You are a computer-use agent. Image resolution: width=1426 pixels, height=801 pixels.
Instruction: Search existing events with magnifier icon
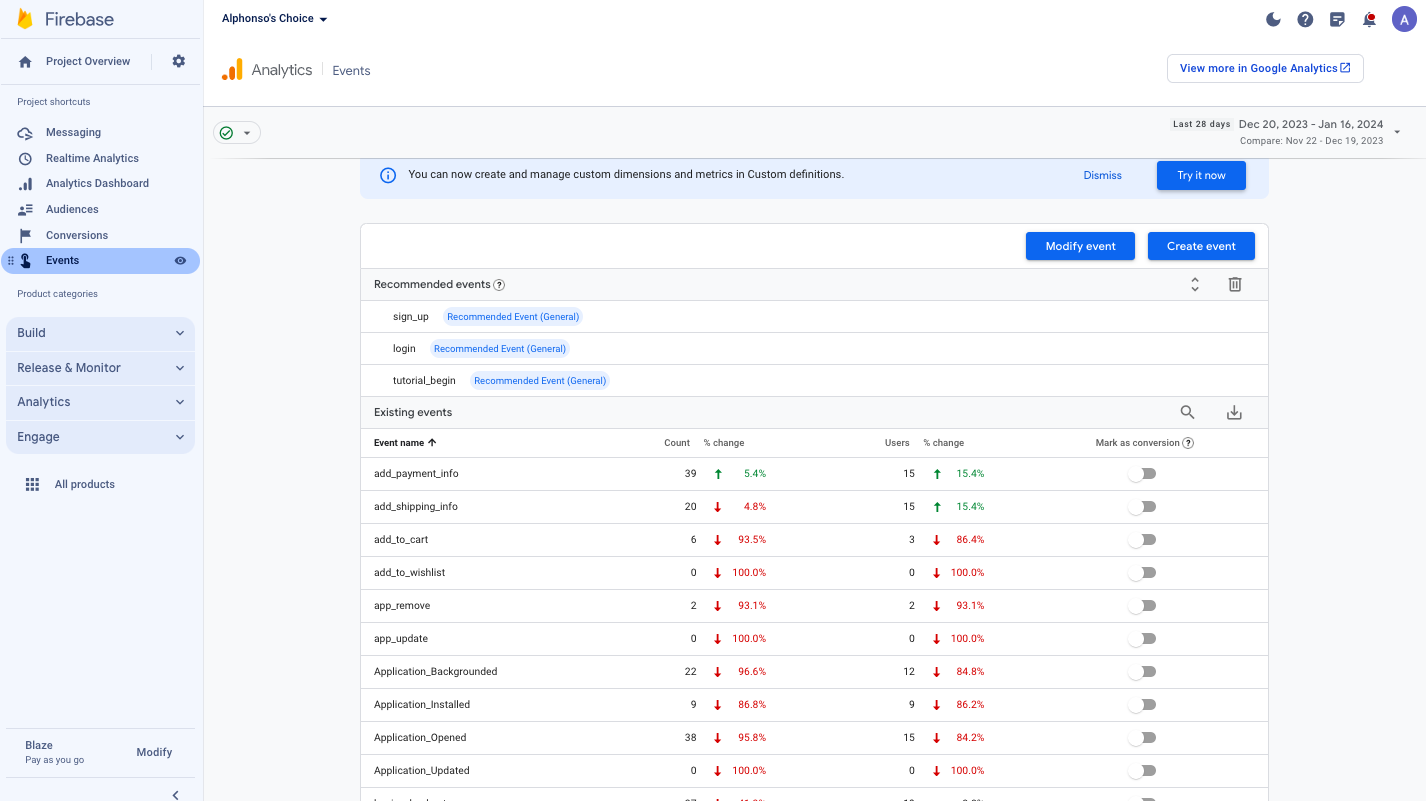point(1187,412)
